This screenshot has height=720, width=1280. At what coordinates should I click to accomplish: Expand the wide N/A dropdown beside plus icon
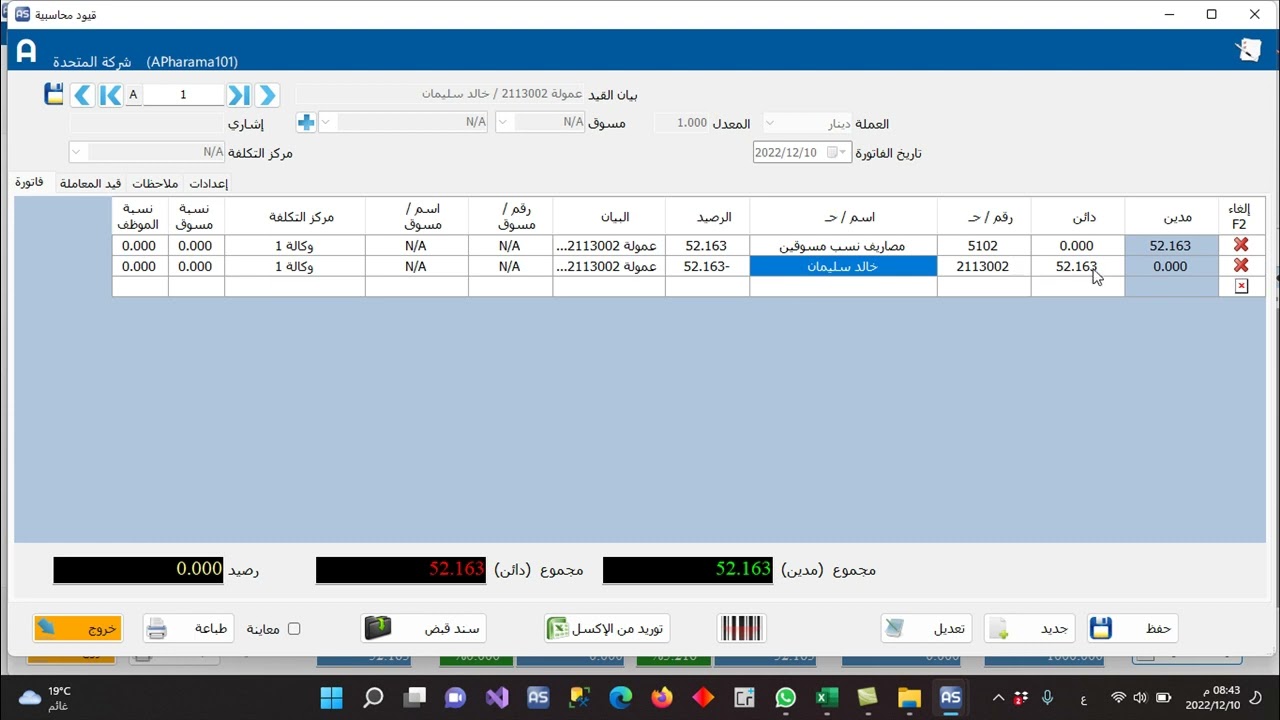[326, 122]
